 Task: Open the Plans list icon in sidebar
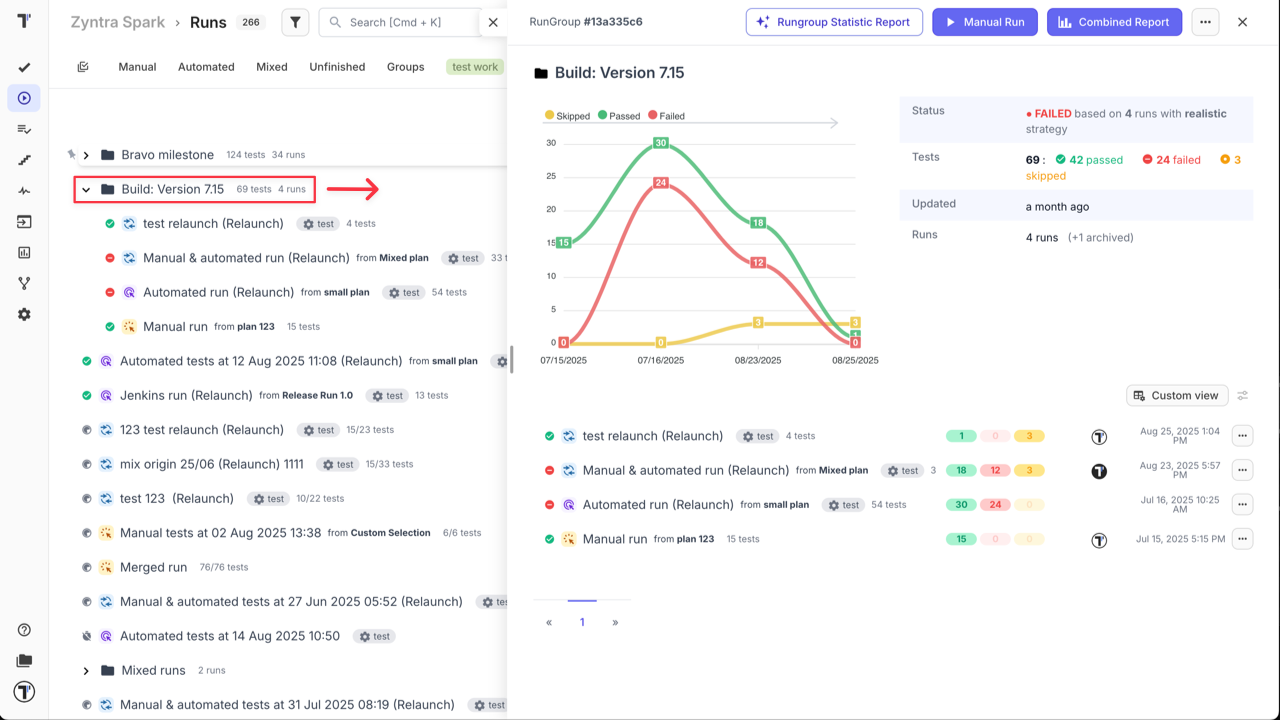pyautogui.click(x=24, y=129)
